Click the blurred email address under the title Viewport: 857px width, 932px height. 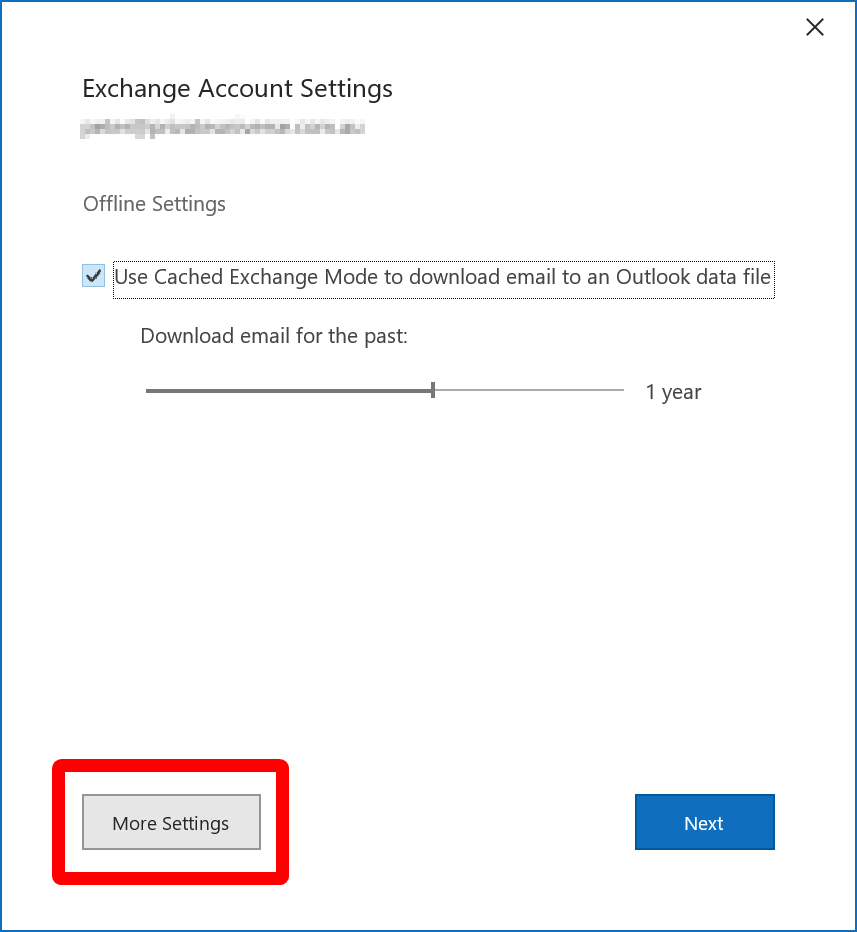[x=222, y=128]
